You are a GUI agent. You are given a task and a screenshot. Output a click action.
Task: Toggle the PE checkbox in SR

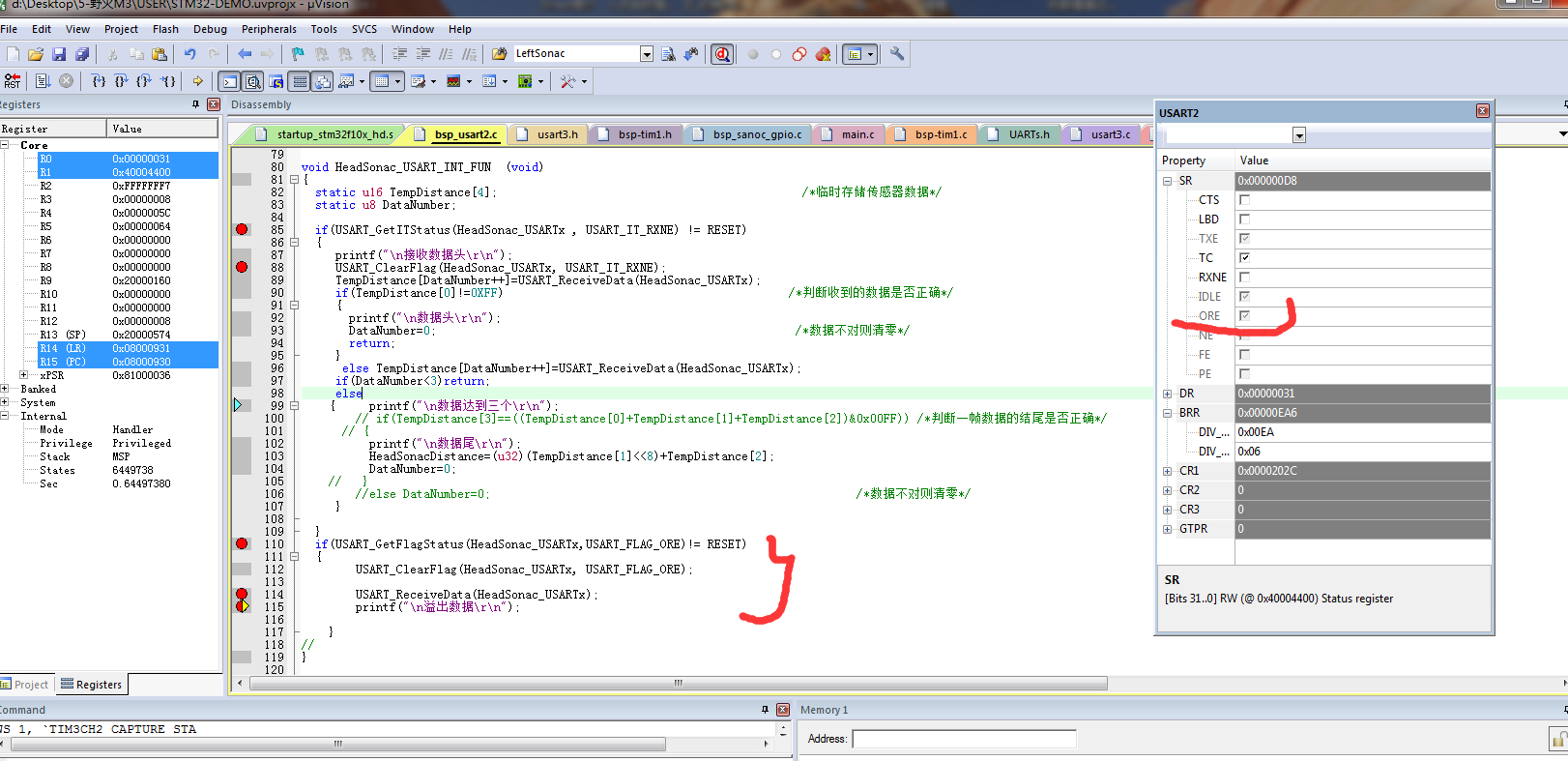(x=1244, y=374)
